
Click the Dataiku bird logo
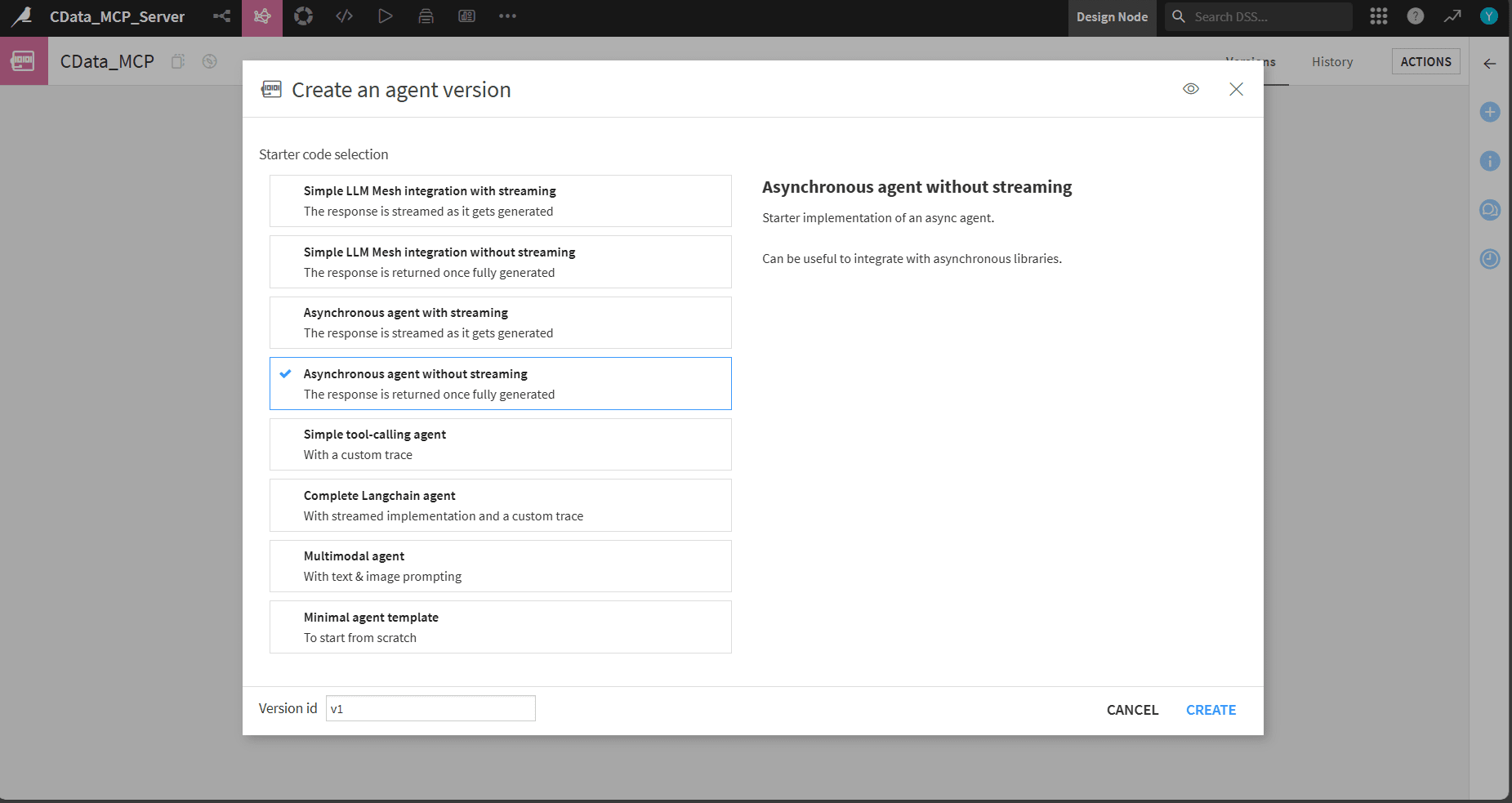22,16
